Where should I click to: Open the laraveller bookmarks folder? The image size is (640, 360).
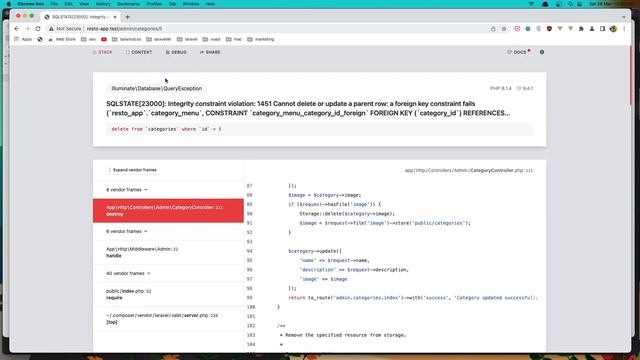(159, 39)
